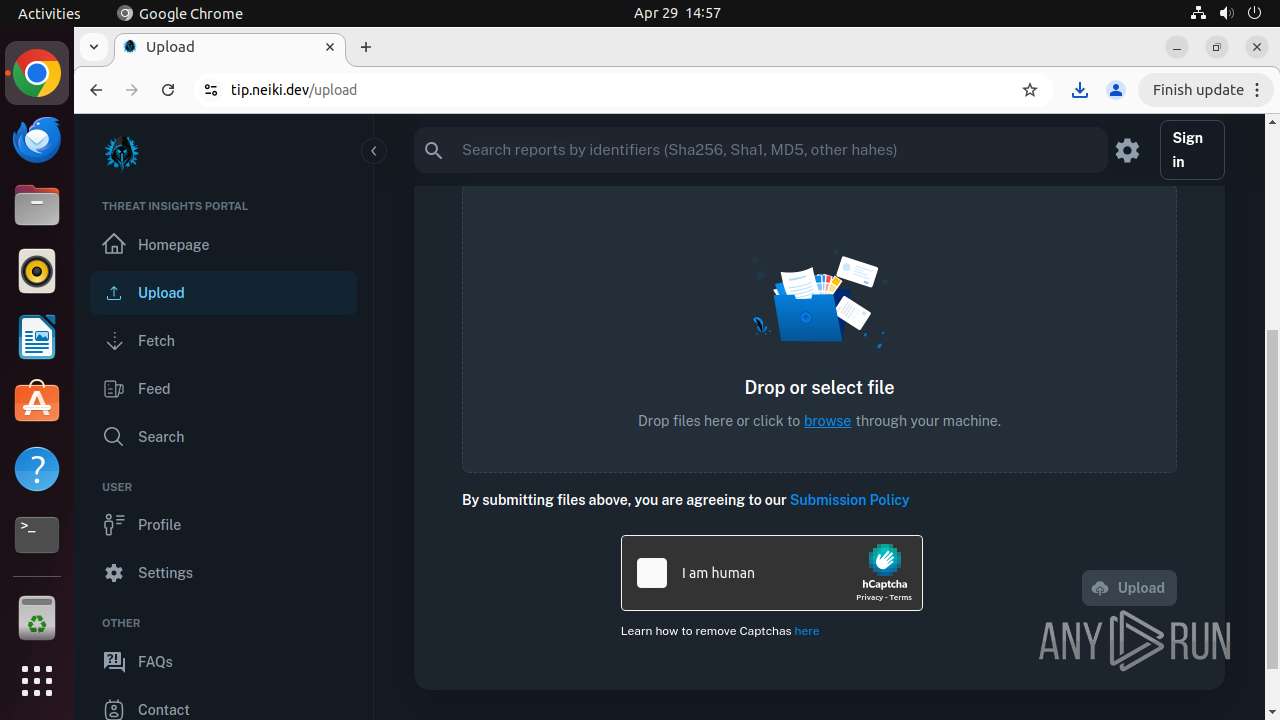Click the Upload submit button

[x=1129, y=588]
